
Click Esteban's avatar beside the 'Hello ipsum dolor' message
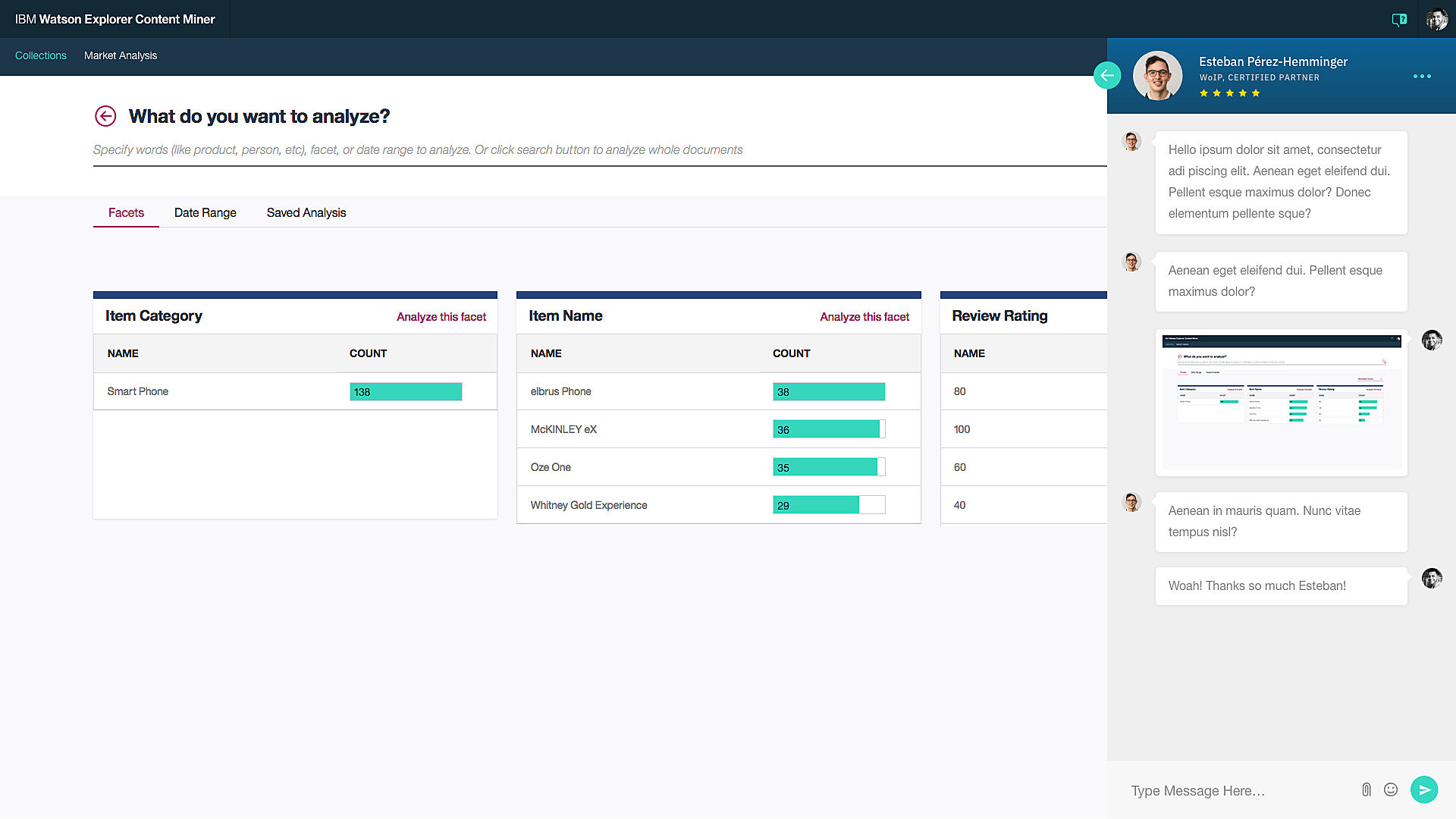(1131, 141)
